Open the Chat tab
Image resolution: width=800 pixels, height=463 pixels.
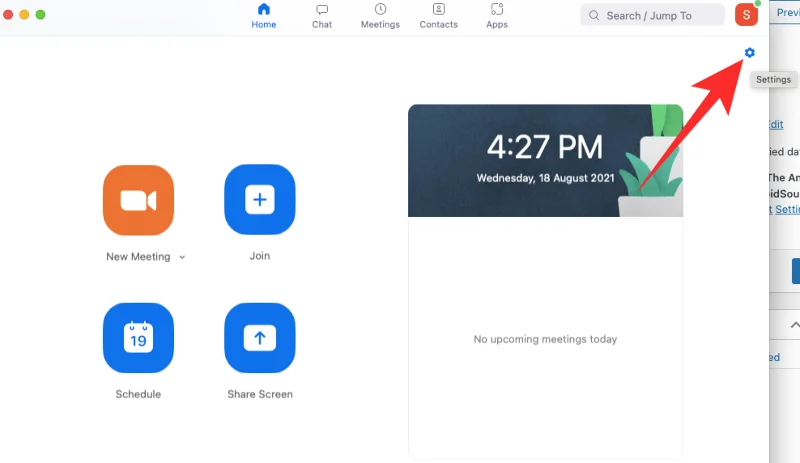322,16
